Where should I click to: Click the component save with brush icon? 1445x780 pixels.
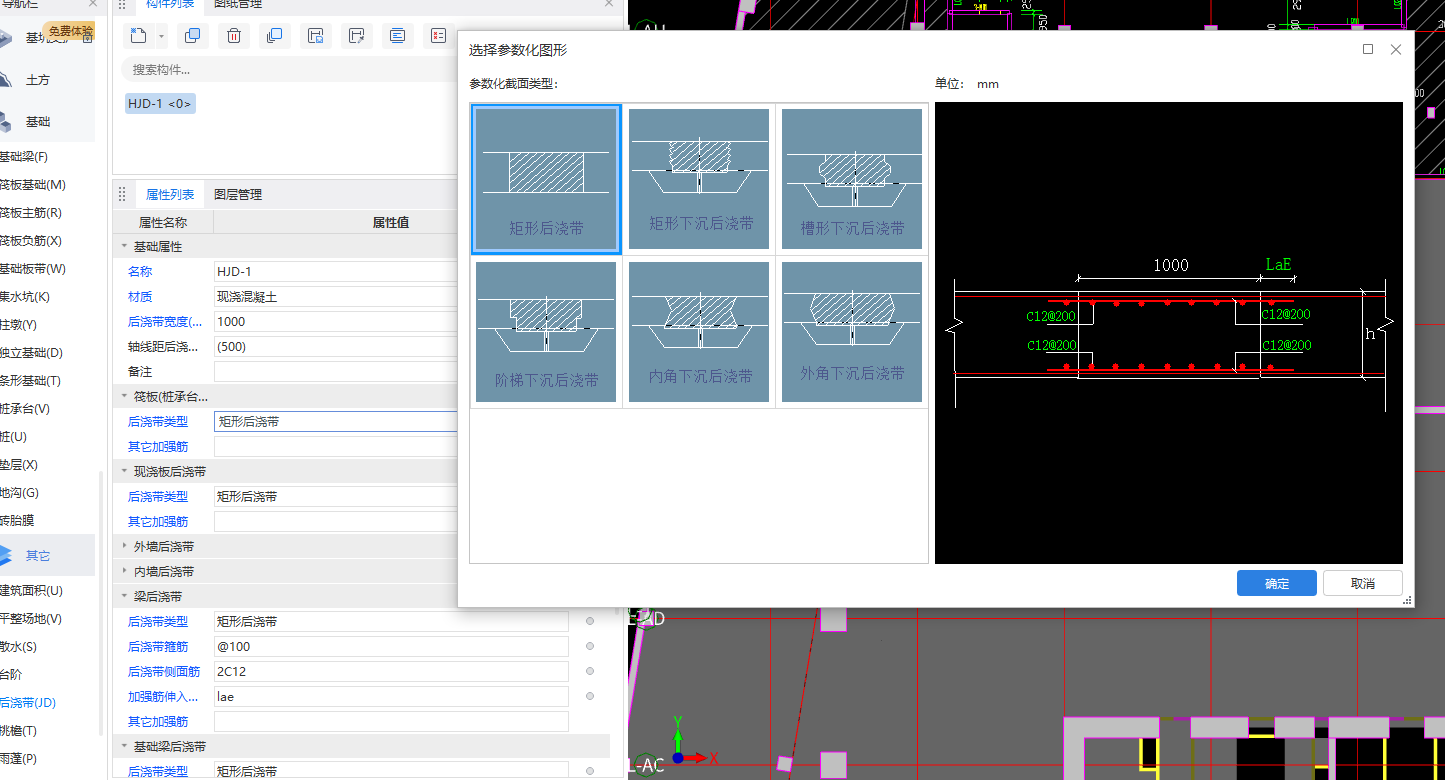(x=356, y=36)
